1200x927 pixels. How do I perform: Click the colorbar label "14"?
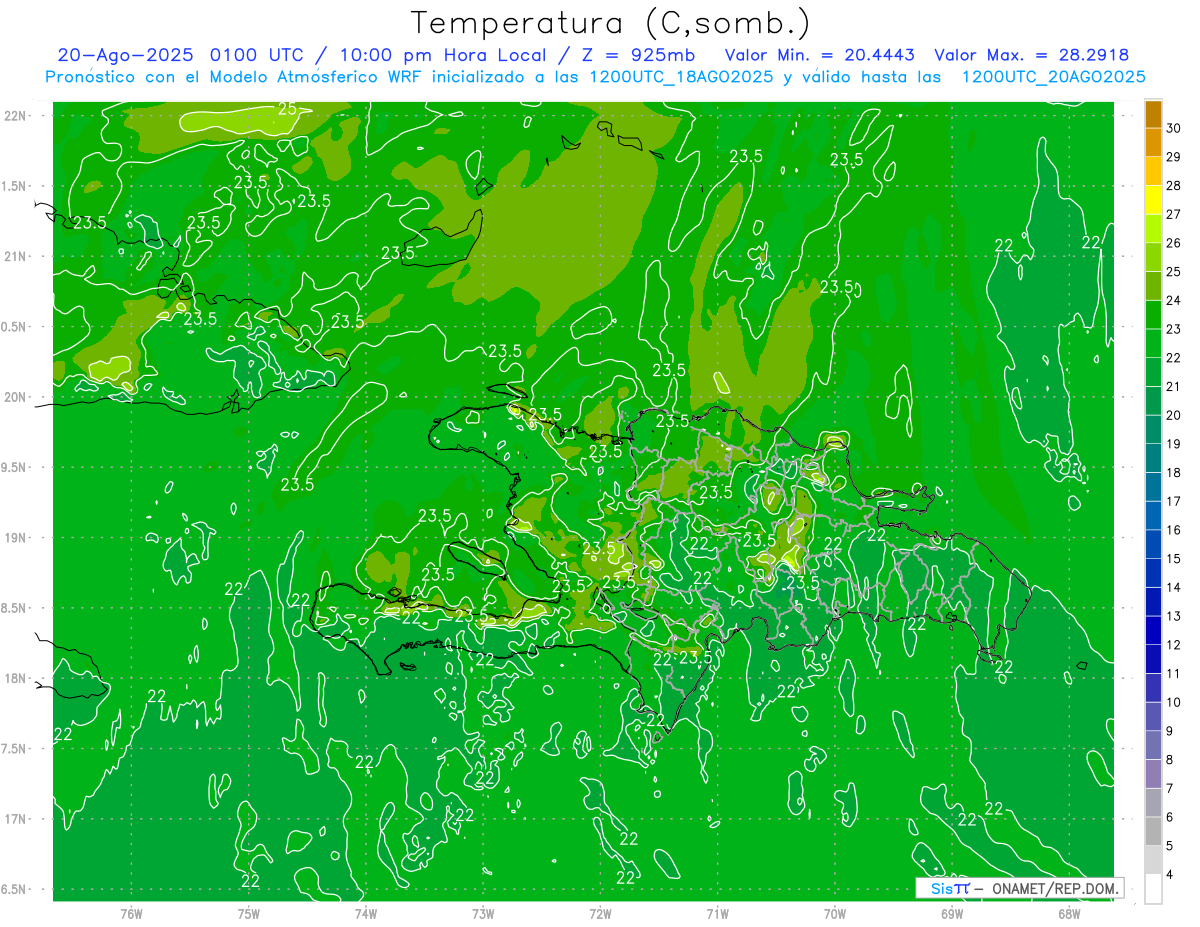pos(1174,587)
